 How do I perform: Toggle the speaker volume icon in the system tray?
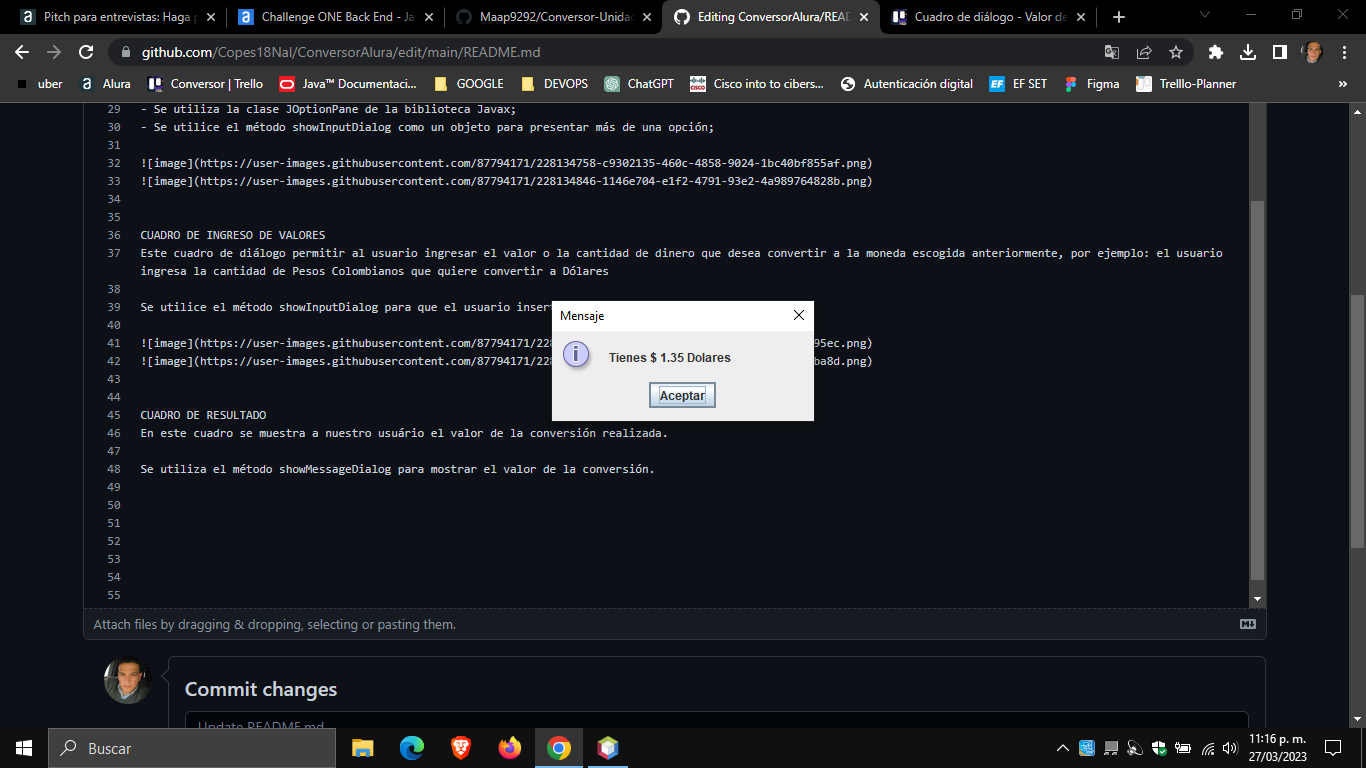coord(1228,747)
